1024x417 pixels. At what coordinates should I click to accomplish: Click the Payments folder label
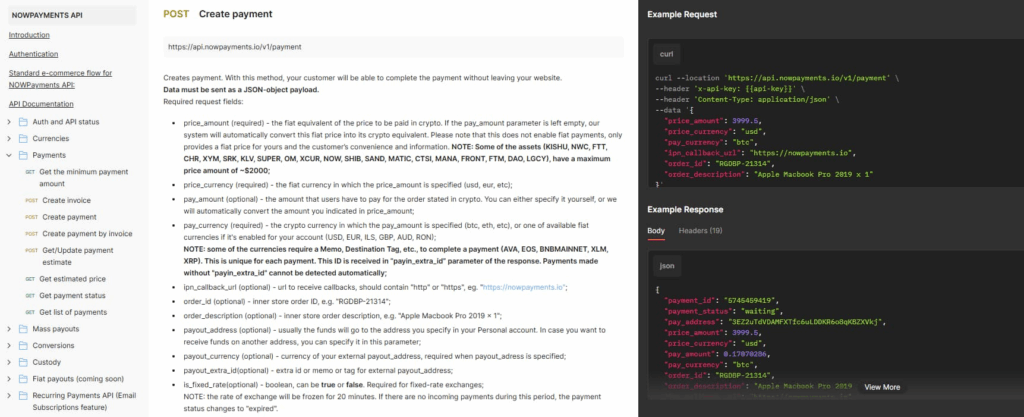49,155
